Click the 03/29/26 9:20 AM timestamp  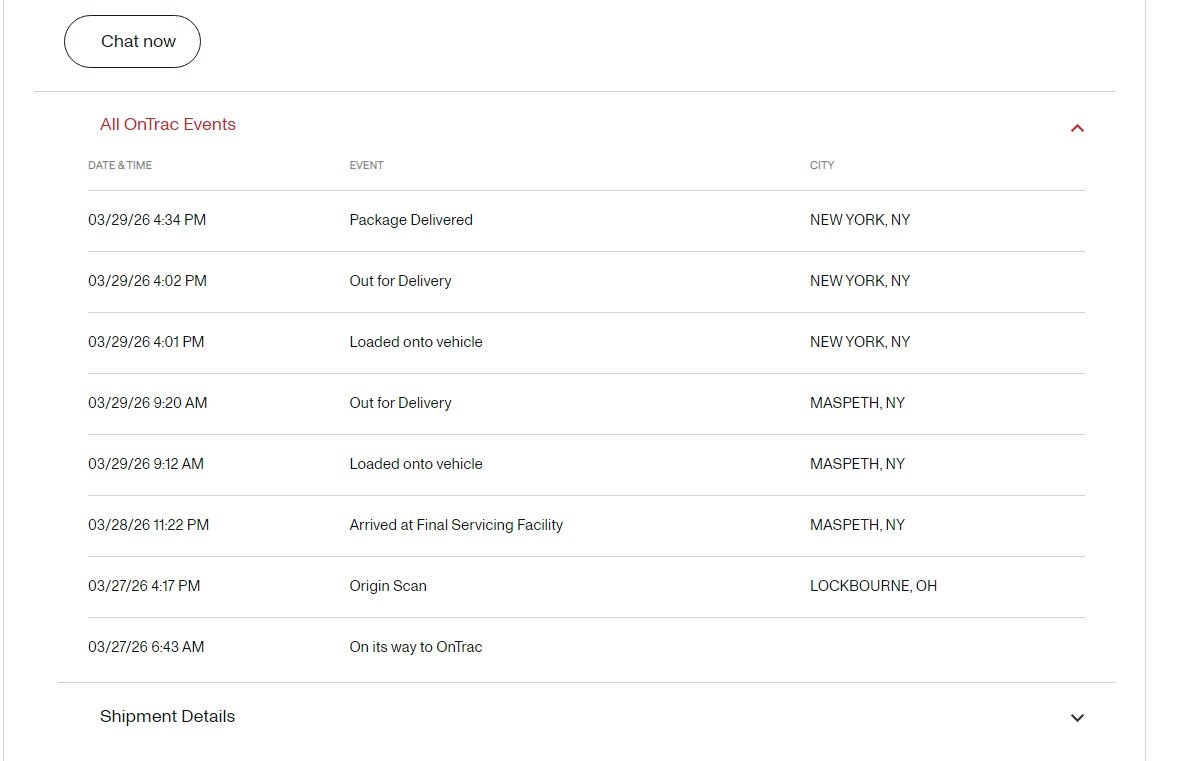[148, 403]
